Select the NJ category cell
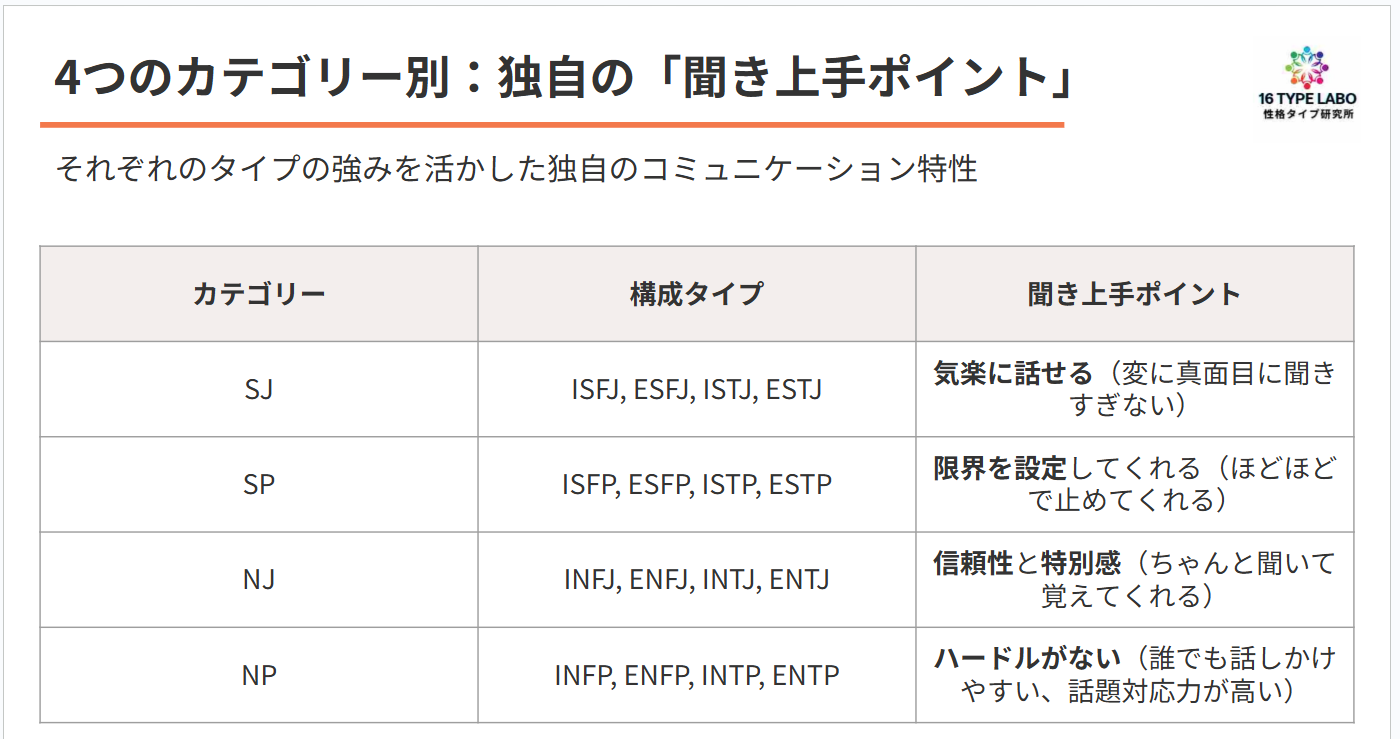 (259, 580)
